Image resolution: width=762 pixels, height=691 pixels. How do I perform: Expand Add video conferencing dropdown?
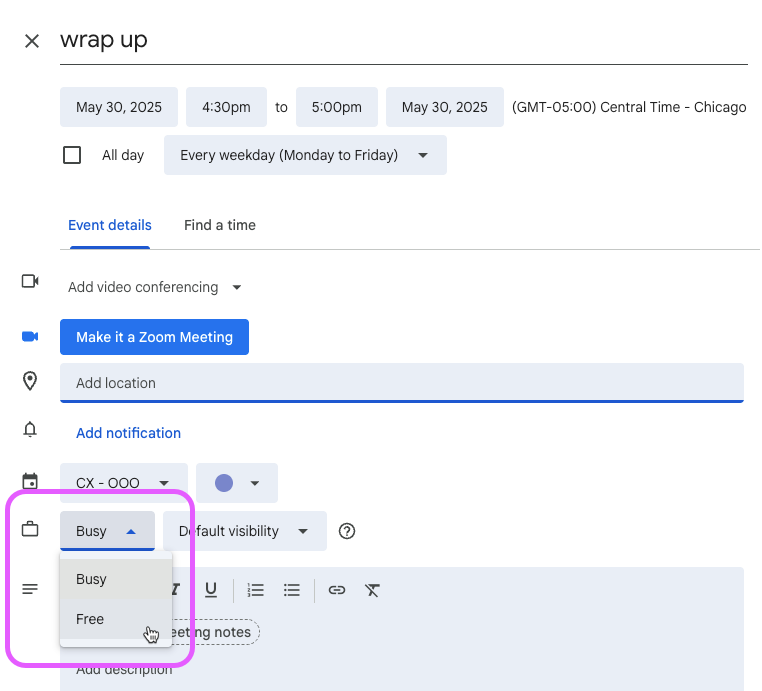tap(155, 287)
